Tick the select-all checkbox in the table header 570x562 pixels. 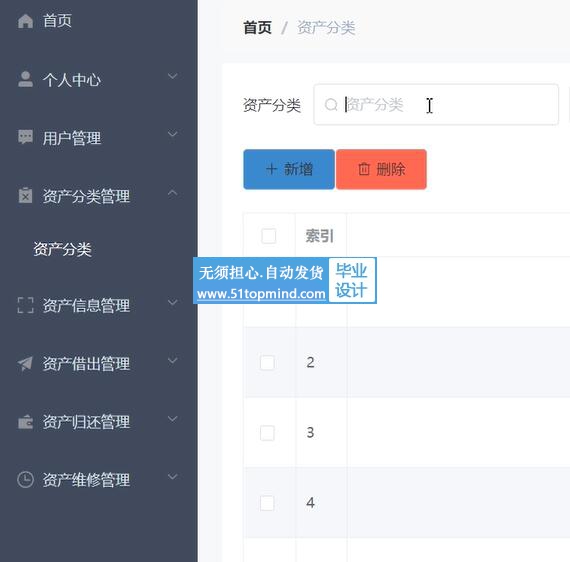(x=269, y=236)
